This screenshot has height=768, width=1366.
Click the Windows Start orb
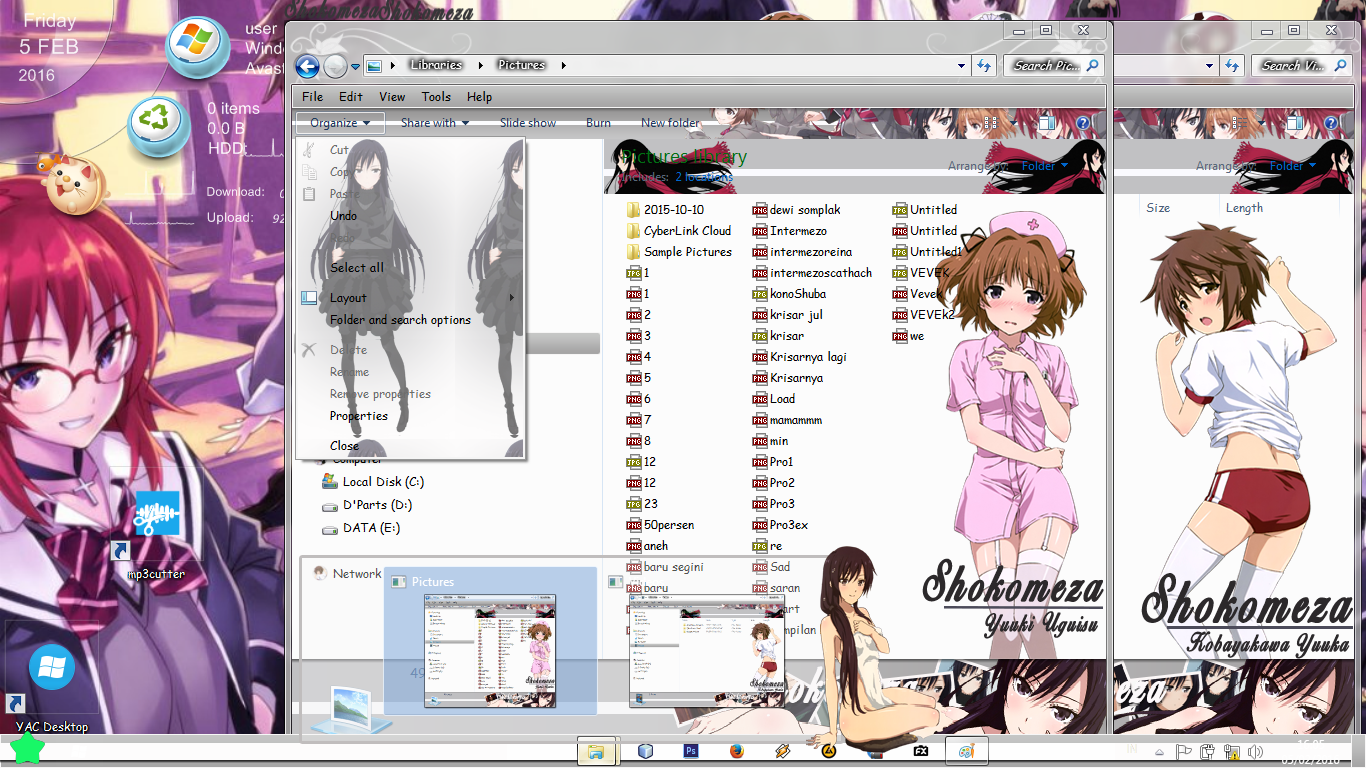pyautogui.click(x=198, y=46)
